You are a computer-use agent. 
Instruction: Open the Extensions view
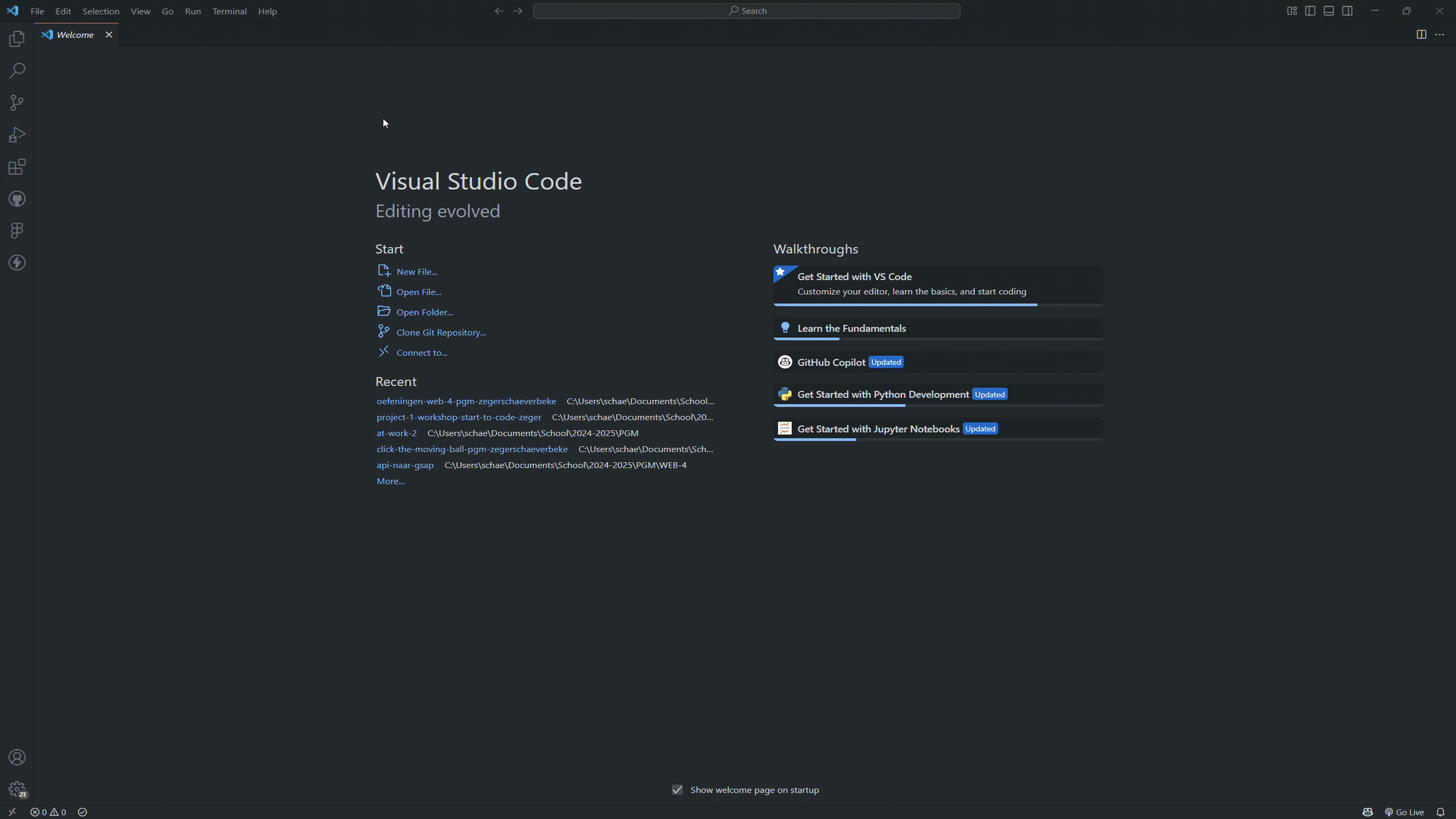17,167
